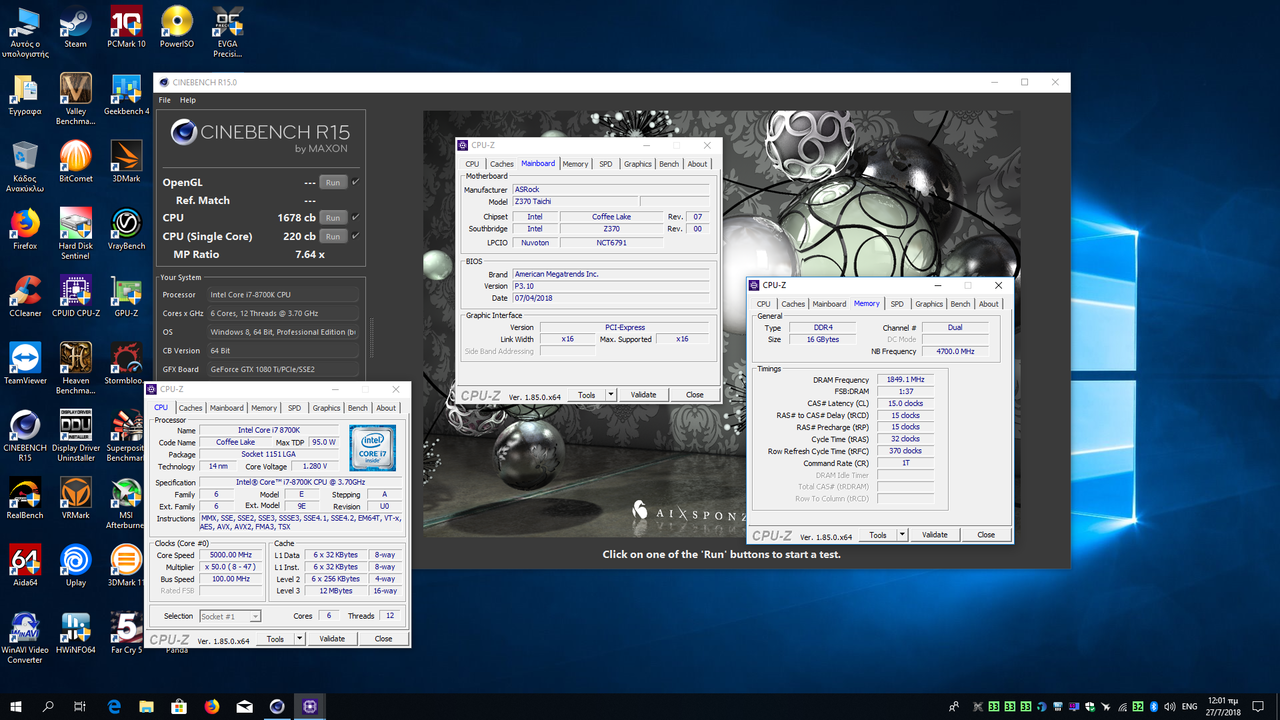Open the File menu in Cinebench
The height and width of the screenshot is (720, 1280).
[164, 100]
